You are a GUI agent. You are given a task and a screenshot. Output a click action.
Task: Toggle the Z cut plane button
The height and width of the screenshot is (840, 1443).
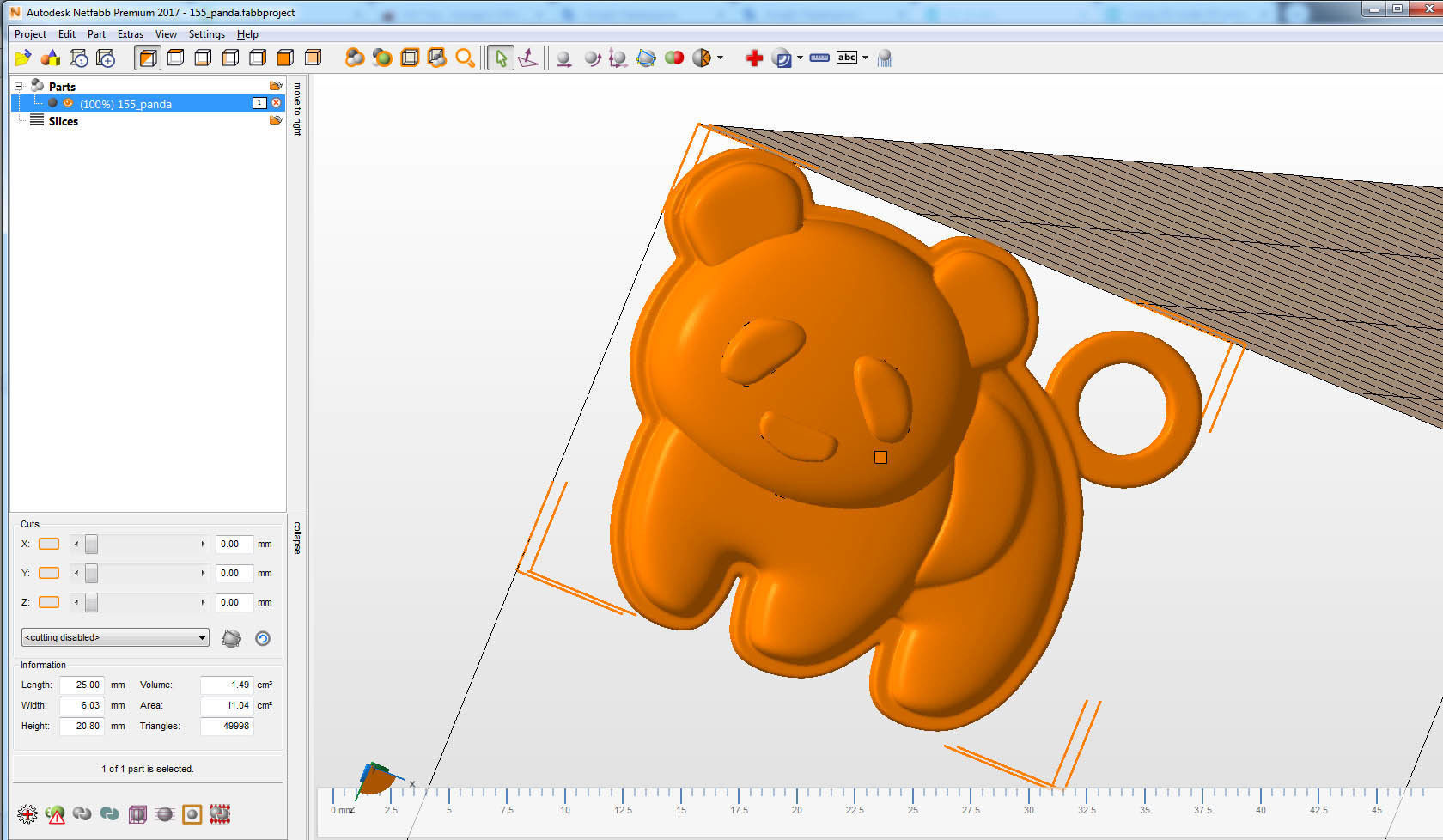click(49, 602)
